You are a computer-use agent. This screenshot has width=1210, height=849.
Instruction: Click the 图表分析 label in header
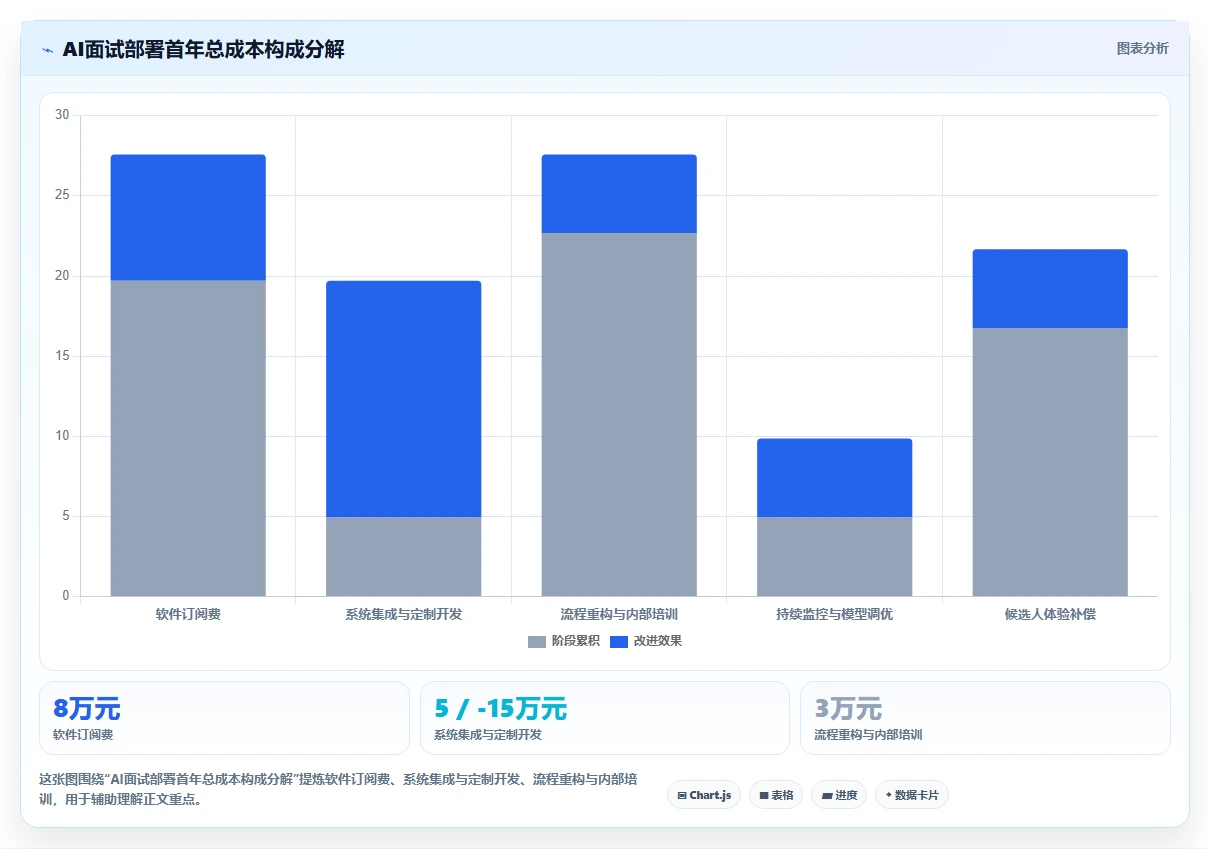coord(1142,48)
